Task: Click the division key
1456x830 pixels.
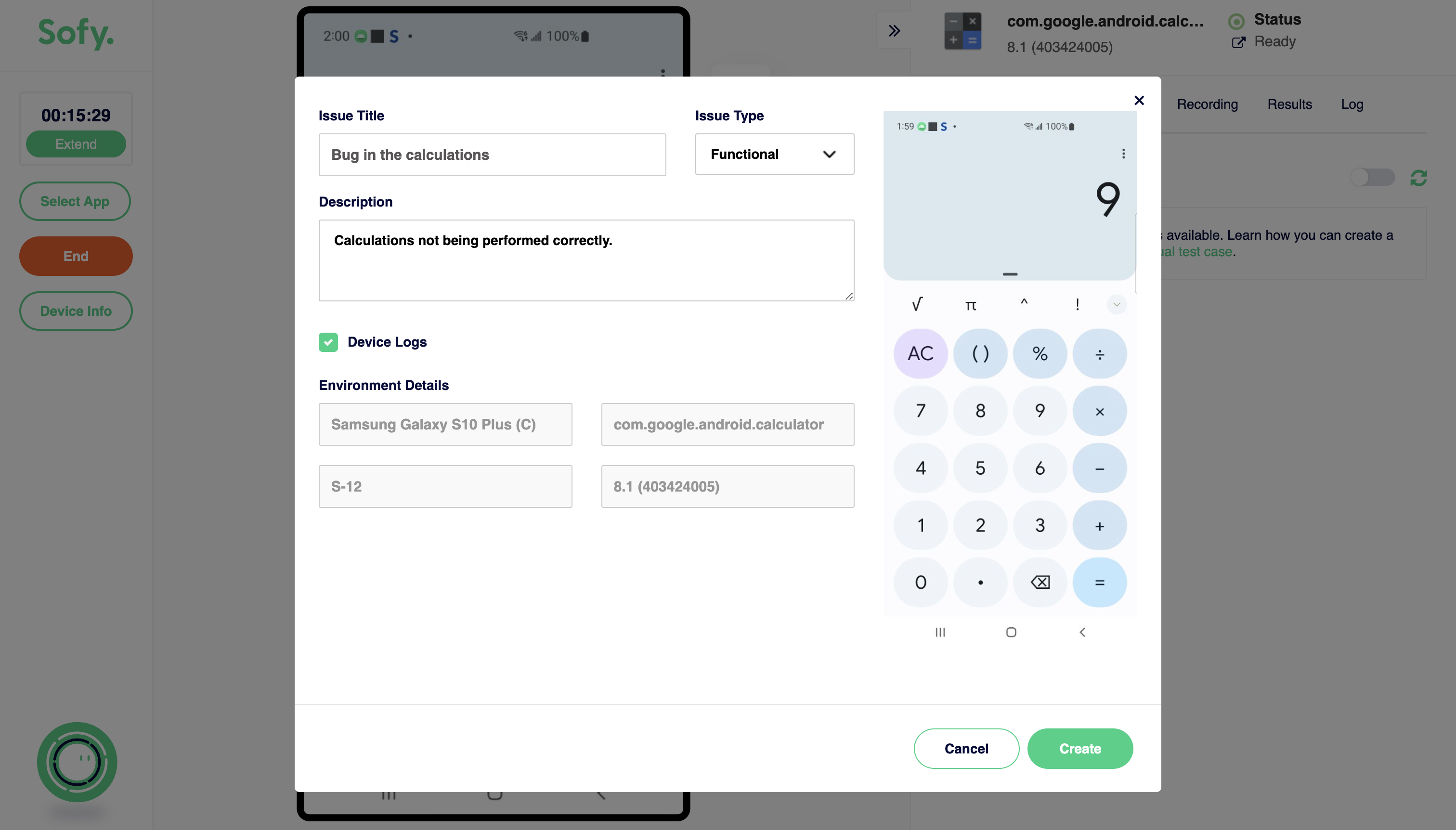Action: click(x=1099, y=353)
